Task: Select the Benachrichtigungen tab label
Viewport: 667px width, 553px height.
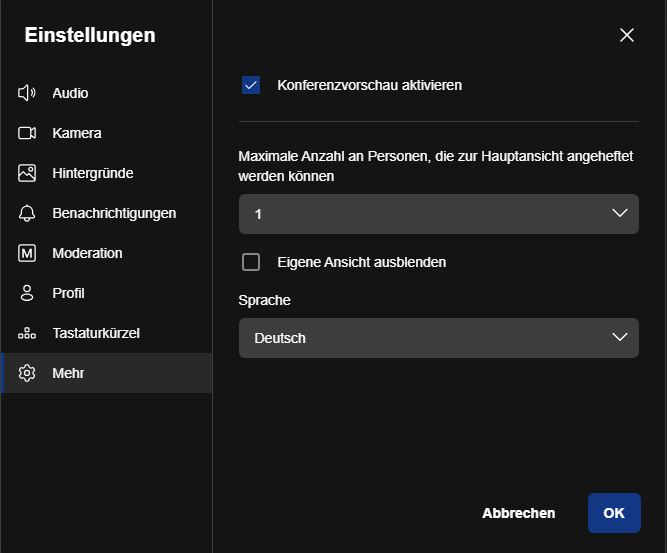Action: coord(114,213)
